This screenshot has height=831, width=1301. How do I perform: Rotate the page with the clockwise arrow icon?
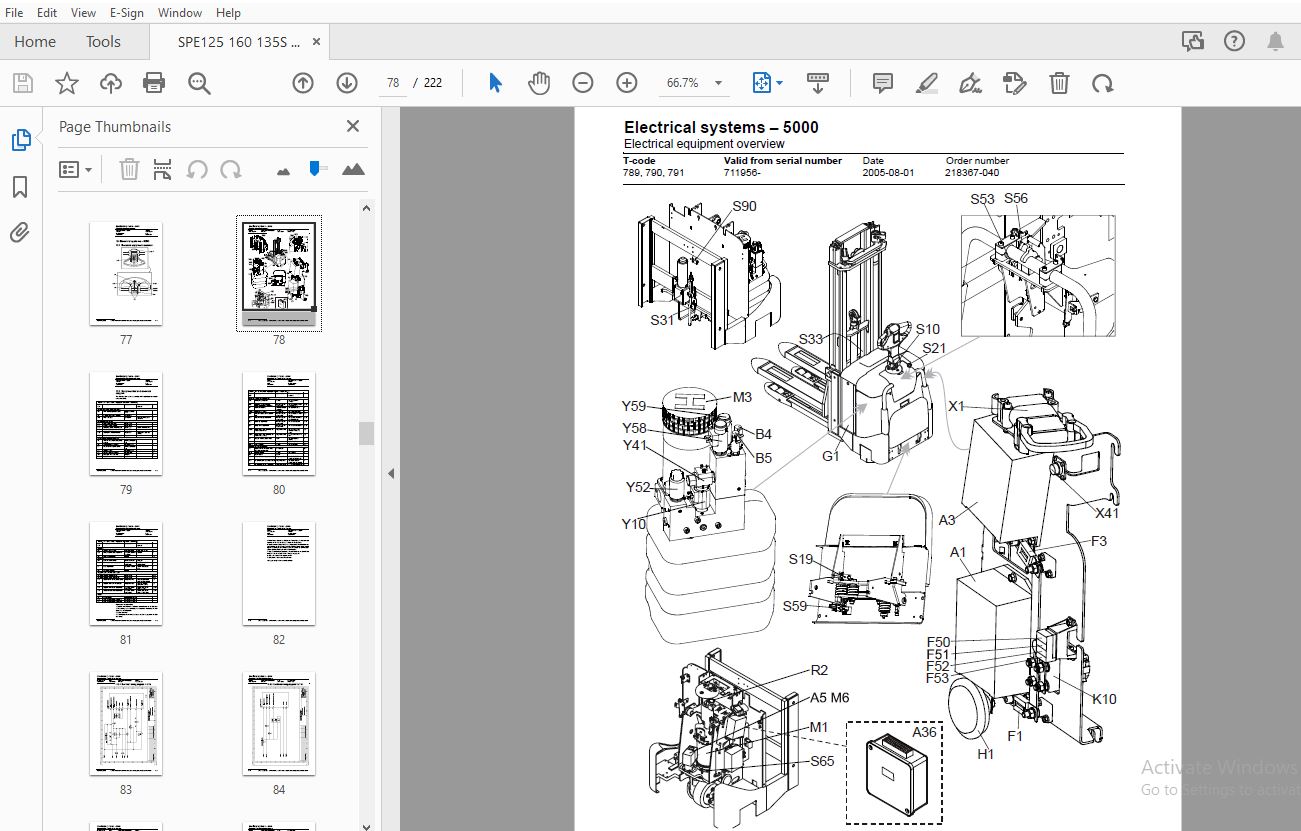coord(1103,83)
